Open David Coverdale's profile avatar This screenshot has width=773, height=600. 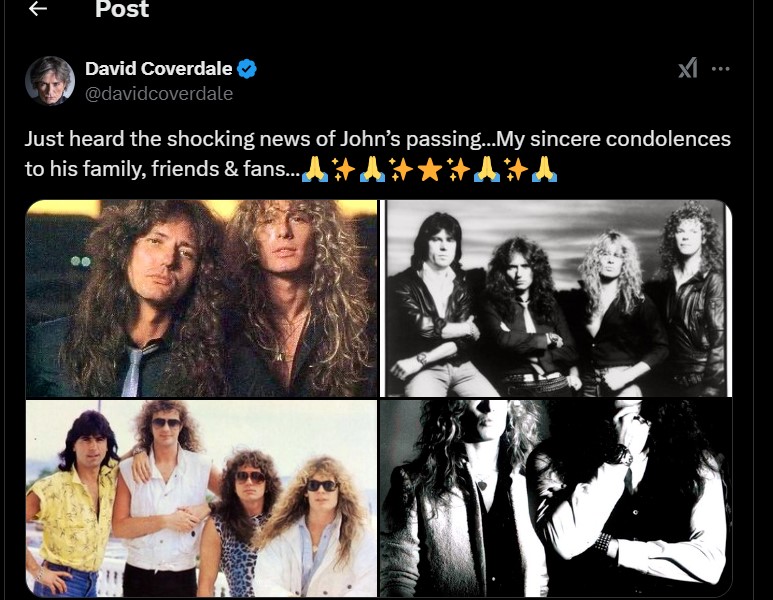pyautogui.click(x=50, y=81)
